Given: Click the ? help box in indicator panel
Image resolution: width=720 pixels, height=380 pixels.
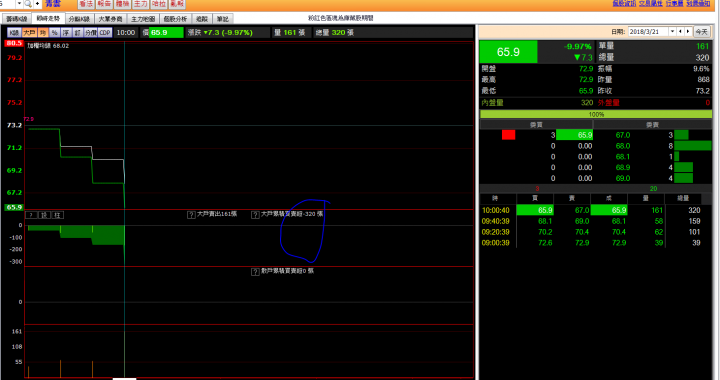Looking at the screenshot, I should [31, 215].
